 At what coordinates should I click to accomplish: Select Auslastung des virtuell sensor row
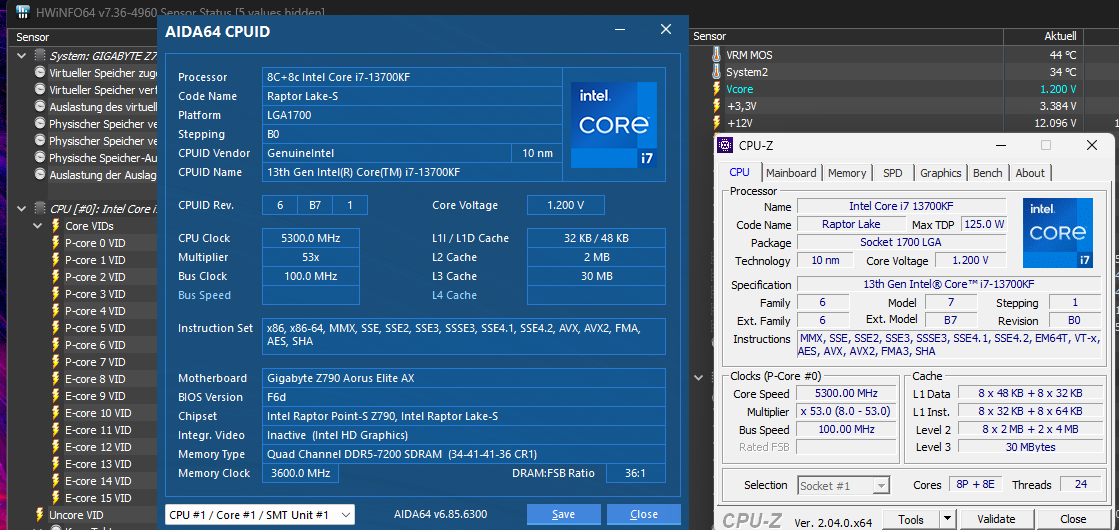pos(103,107)
